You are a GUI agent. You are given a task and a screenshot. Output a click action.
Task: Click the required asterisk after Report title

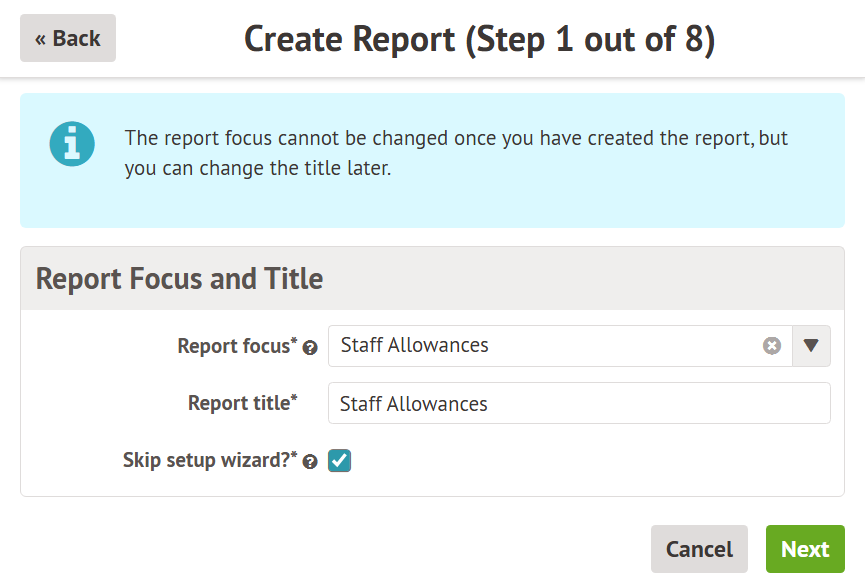294,400
